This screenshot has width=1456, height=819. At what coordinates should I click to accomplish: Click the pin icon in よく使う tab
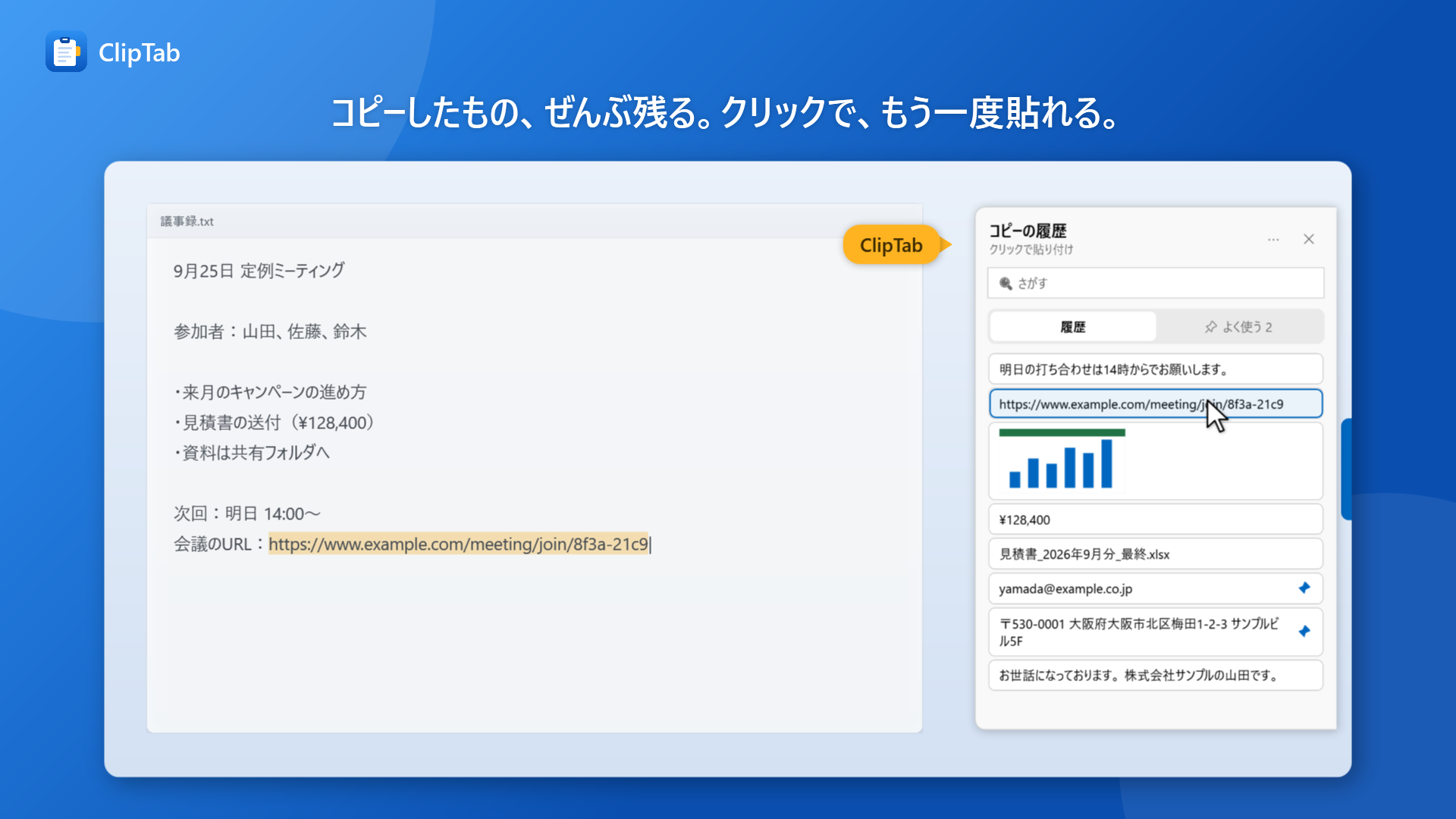(x=1210, y=327)
